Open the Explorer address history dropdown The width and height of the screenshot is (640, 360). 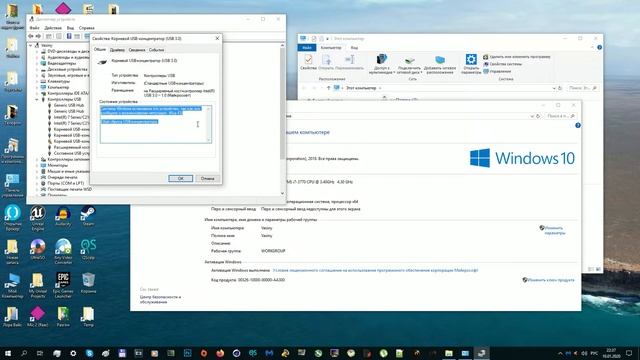[554, 88]
